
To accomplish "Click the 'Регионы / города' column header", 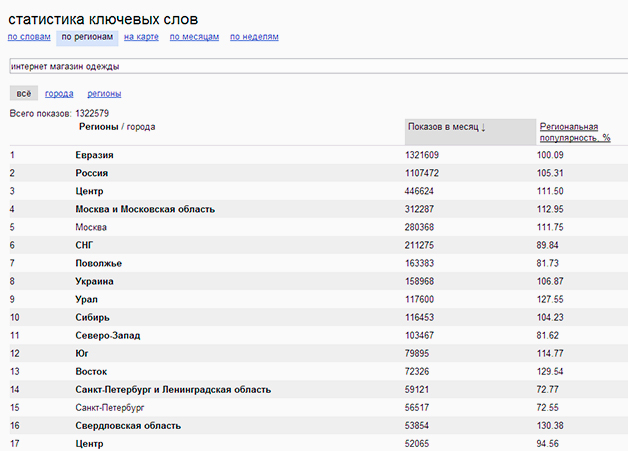I will 117,127.
